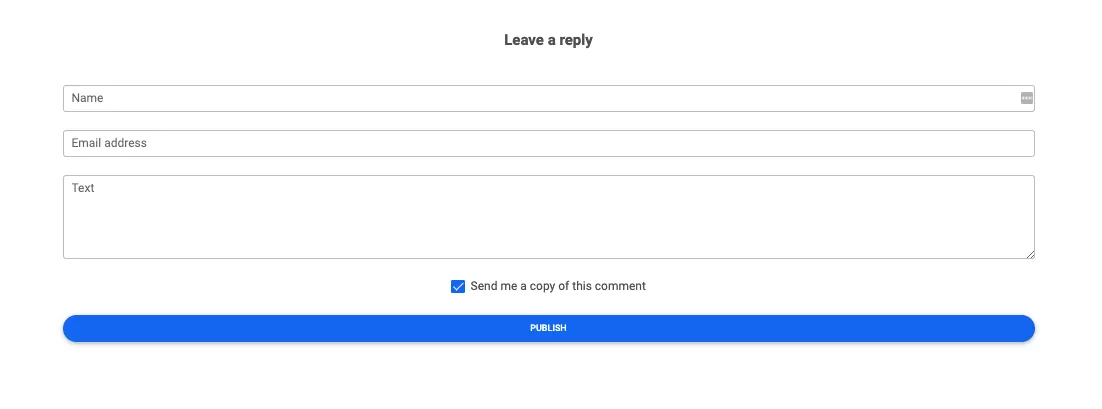Click the 'Send me a copy of this comment' label
Viewport: 1102px width, 409px height.
[558, 286]
